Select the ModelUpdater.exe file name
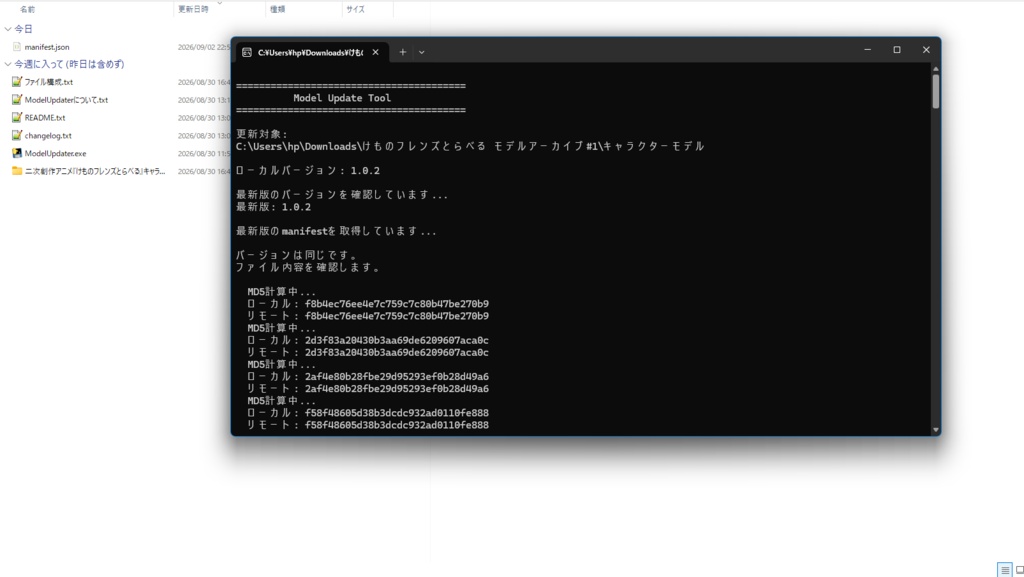 pos(56,153)
